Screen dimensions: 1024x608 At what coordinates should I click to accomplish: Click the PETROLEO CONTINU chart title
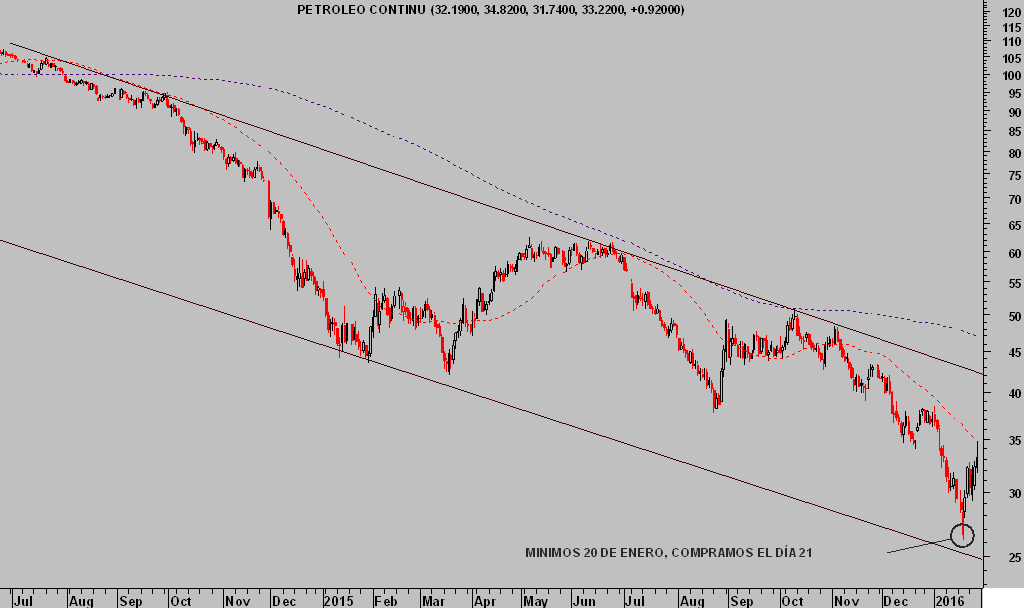(362, 9)
